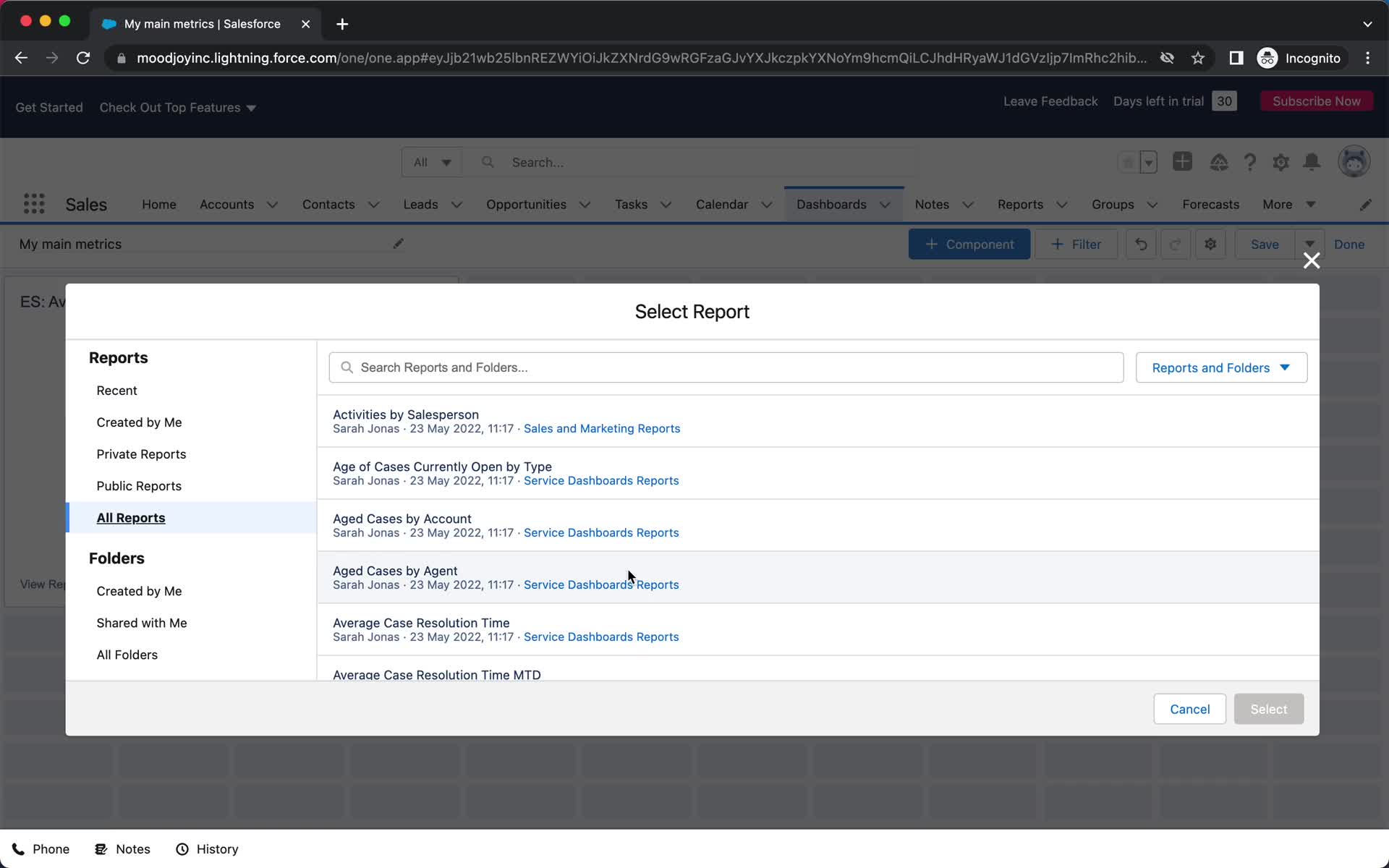Bookmark this page with the star icon
1389x868 pixels.
coord(1198,58)
